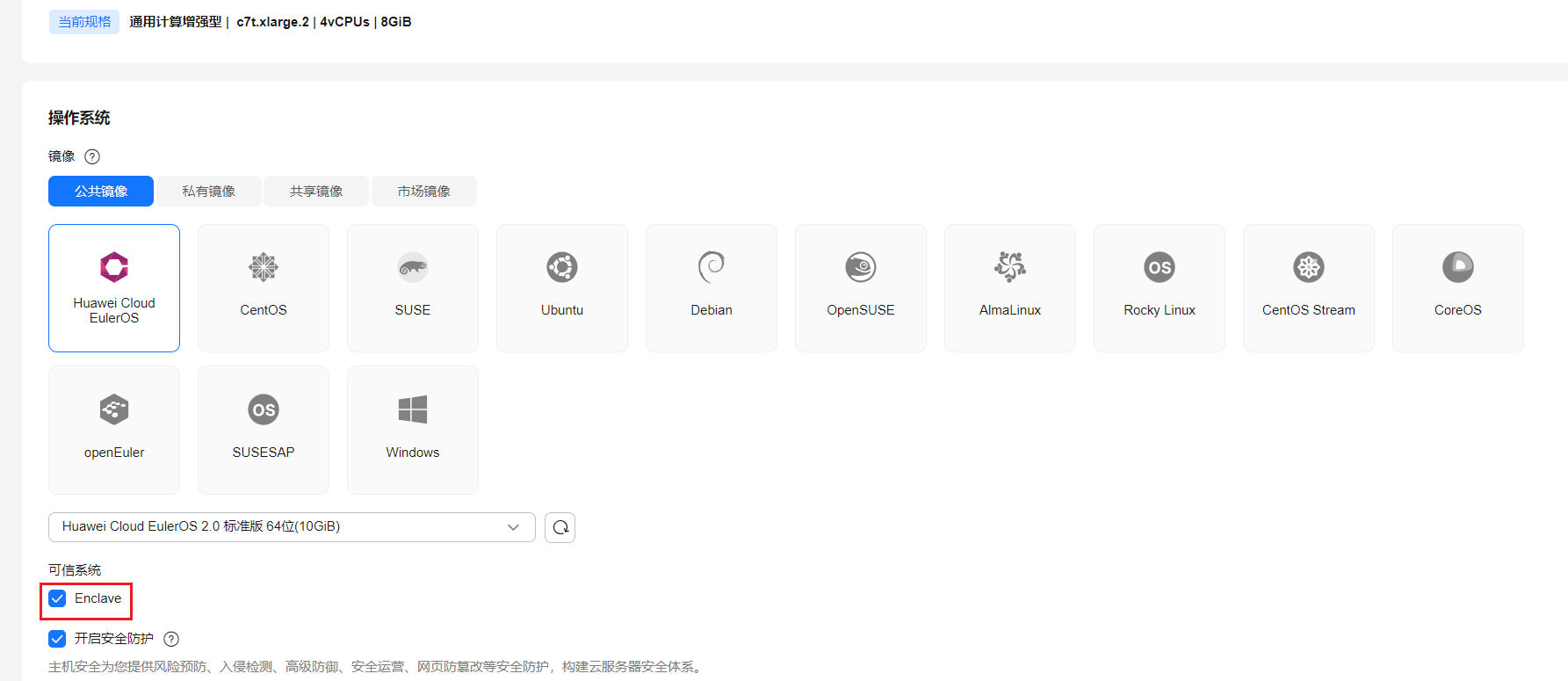
Task: Click the 主机安全 description text
Action: click(377, 667)
